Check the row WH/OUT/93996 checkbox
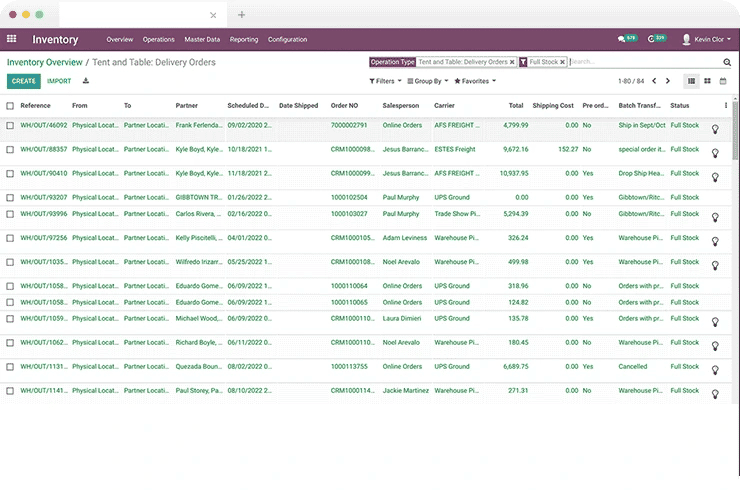This screenshot has height=490, width=740. [x=10, y=213]
